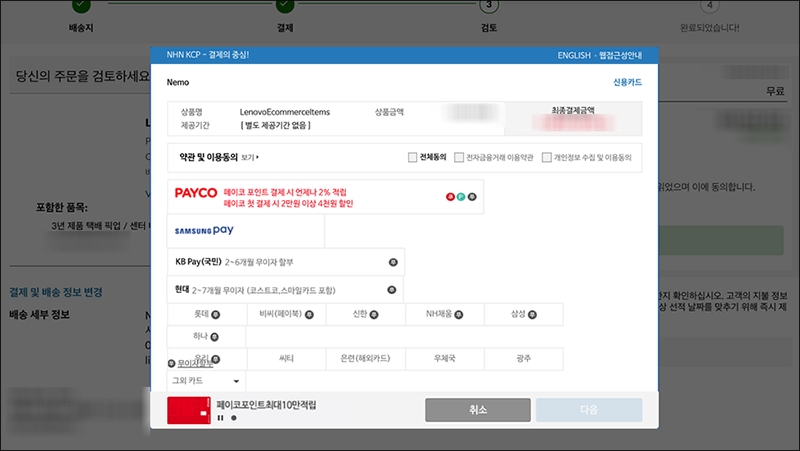The width and height of the screenshot is (800, 451).
Task: Select 은련(해외카드) card
Action: [365, 359]
